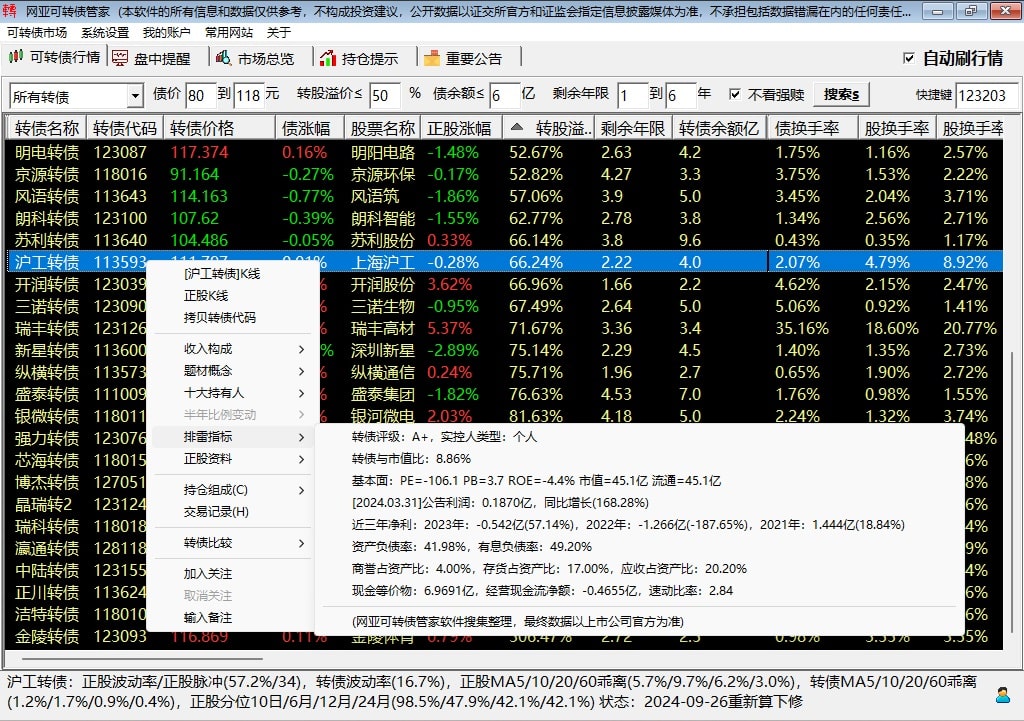Click the 瑞丰高材 stock name cell
Image resolution: width=1024 pixels, height=721 pixels.
pyautogui.click(x=383, y=328)
